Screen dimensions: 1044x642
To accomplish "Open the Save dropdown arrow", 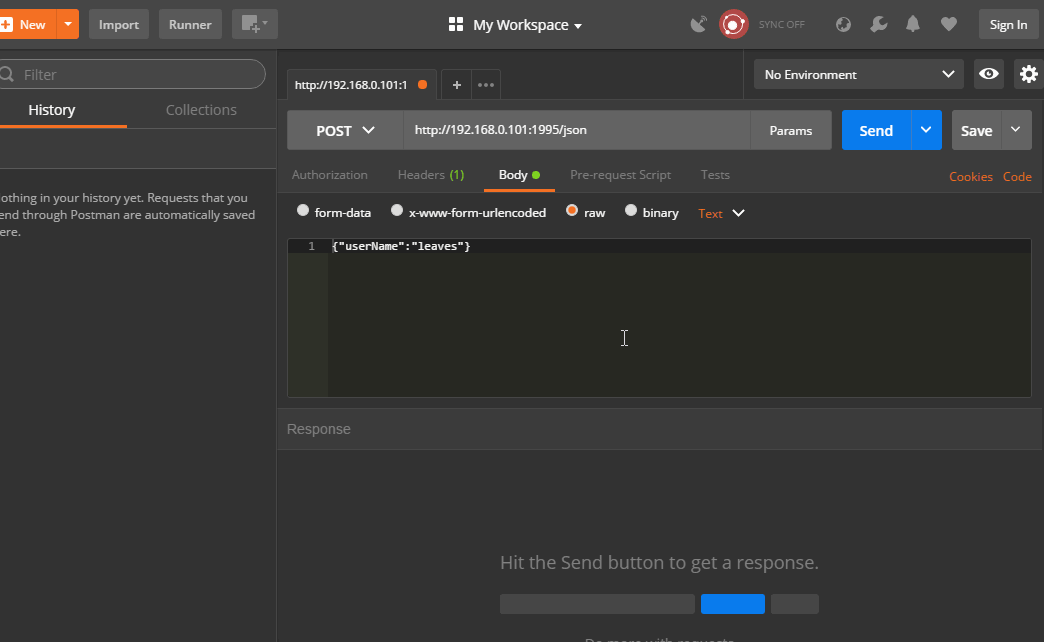I will [1016, 131].
